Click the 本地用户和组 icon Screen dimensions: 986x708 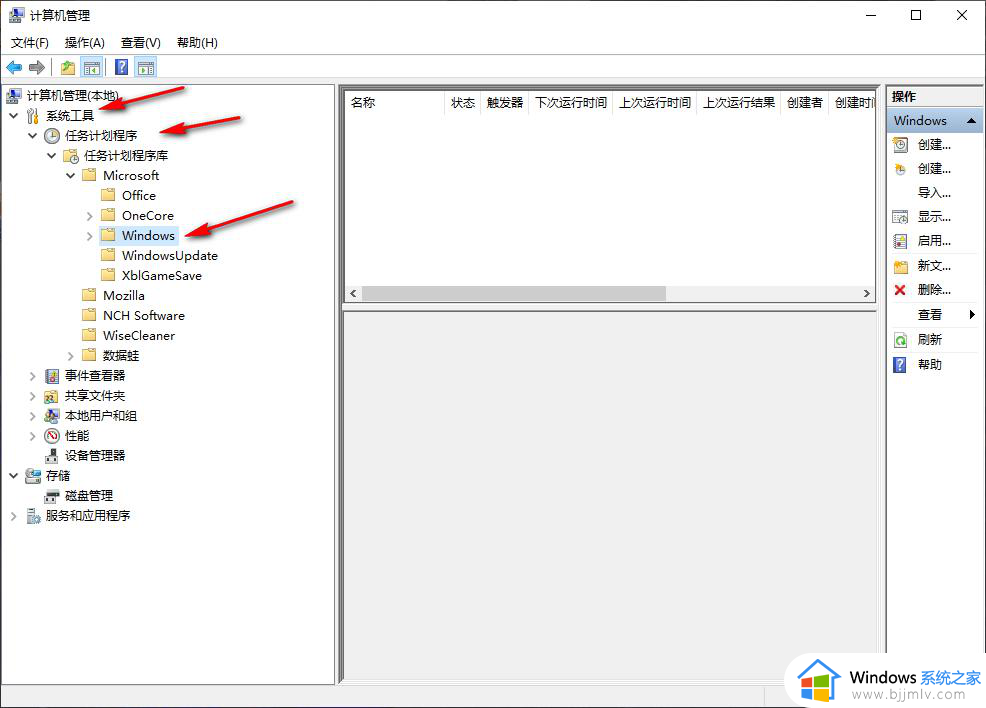(x=52, y=416)
